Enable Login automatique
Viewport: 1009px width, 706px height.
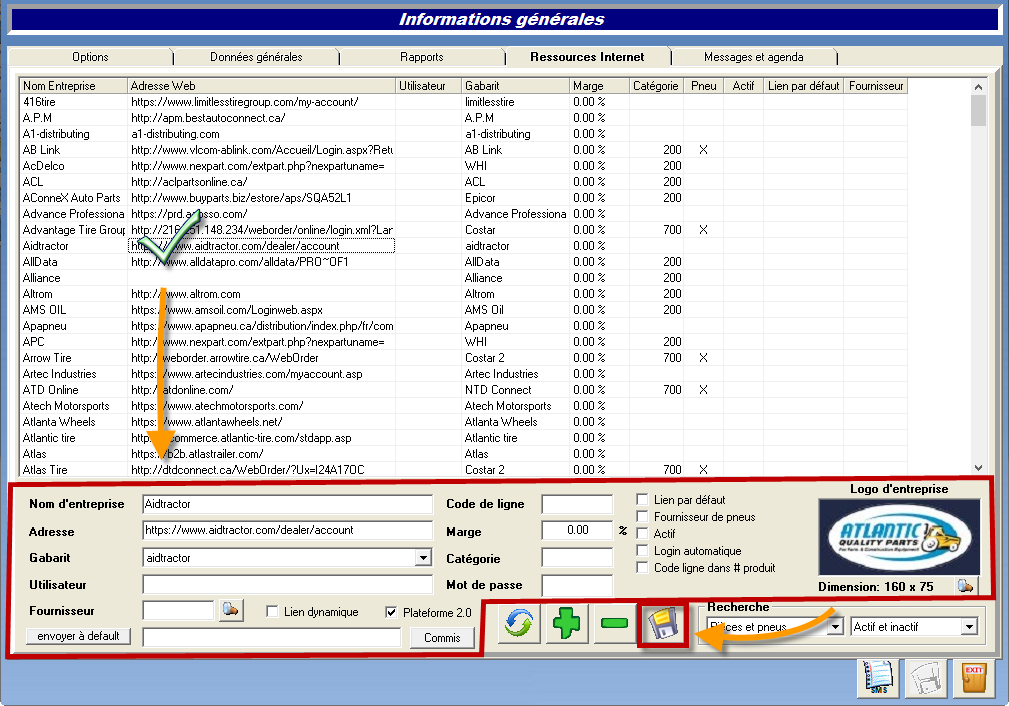point(642,550)
